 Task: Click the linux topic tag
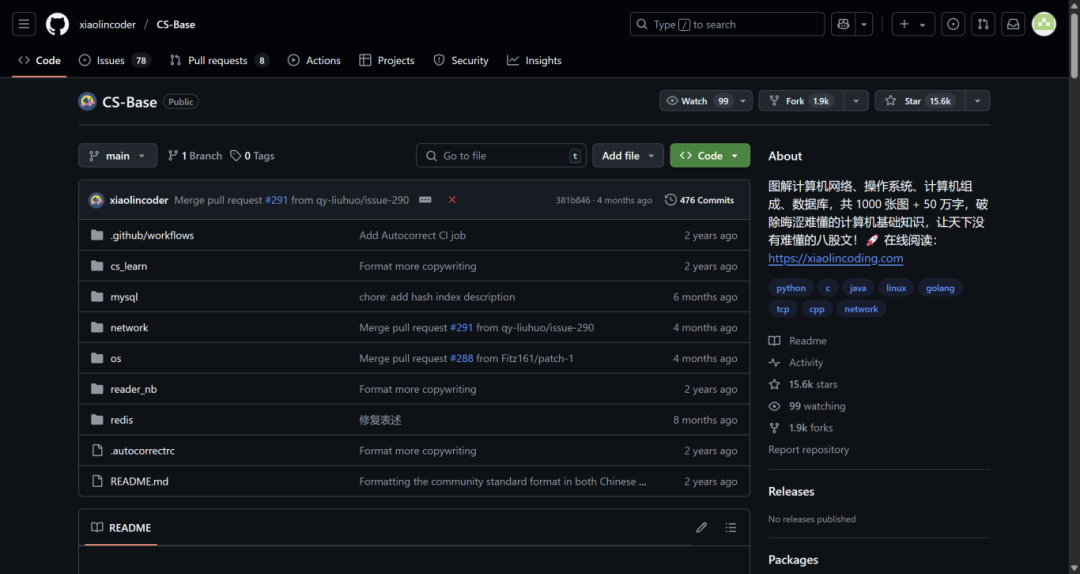pyautogui.click(x=896, y=288)
